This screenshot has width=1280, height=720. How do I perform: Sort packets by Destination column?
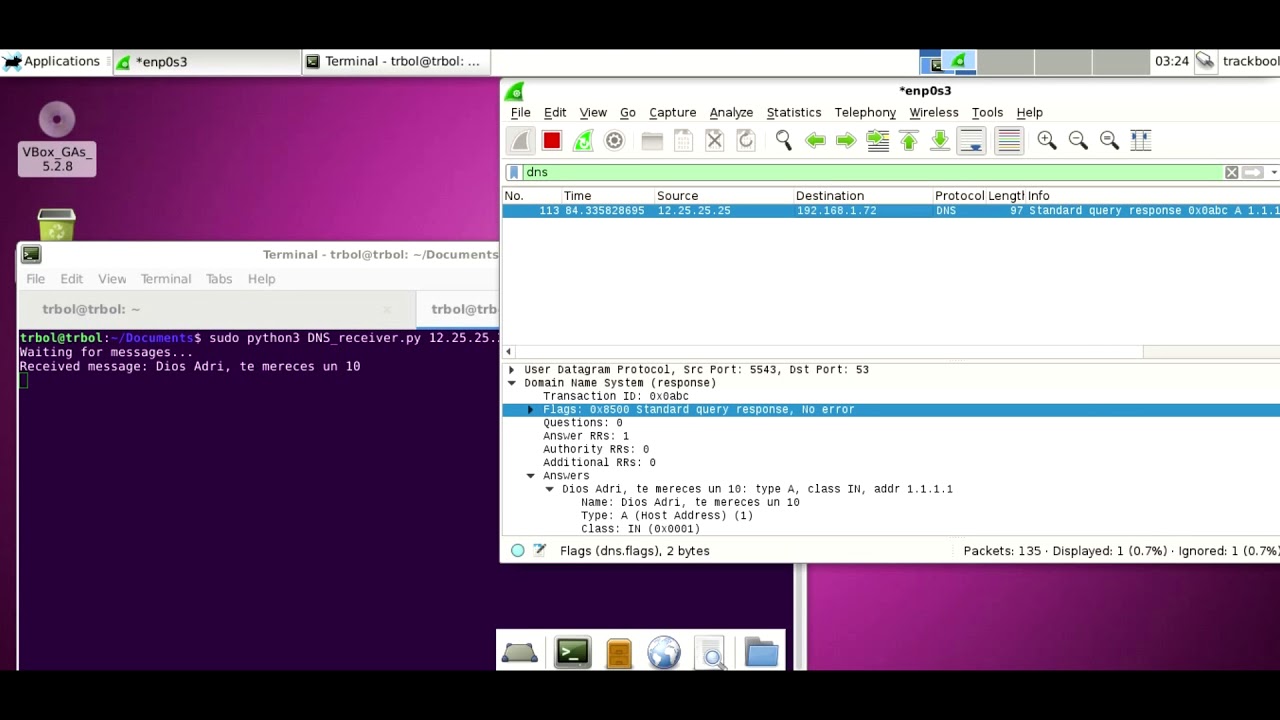tap(862, 196)
